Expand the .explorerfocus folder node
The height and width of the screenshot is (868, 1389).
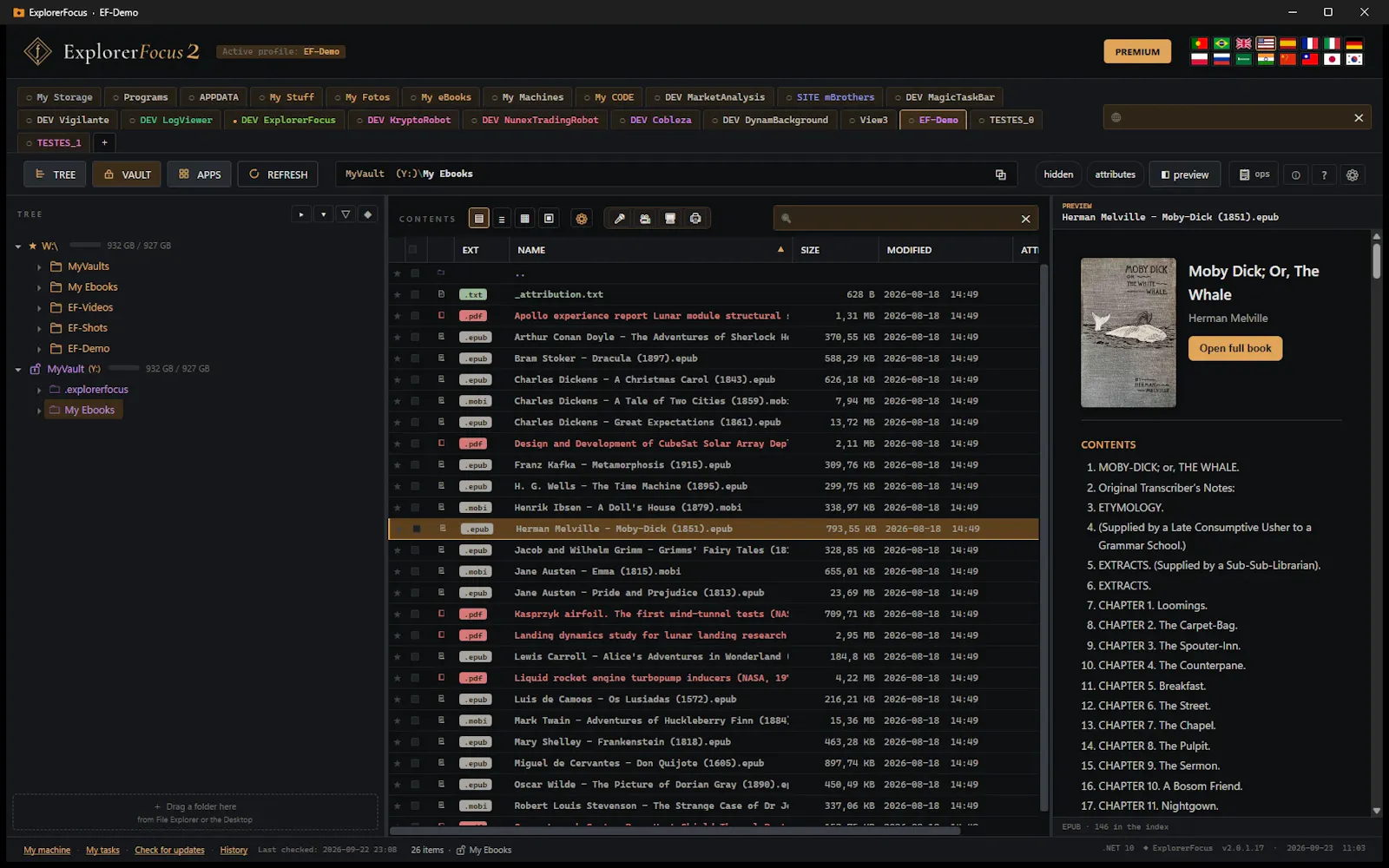click(39, 391)
